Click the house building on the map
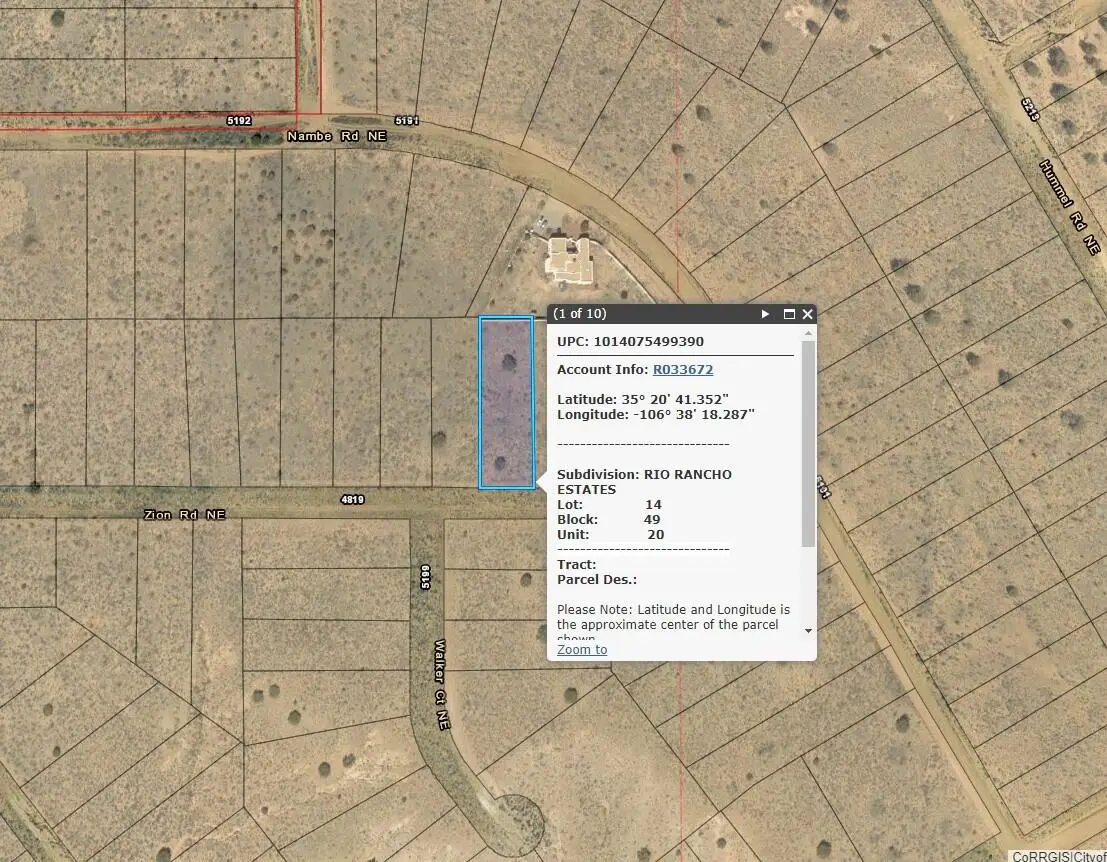Screen dimensions: 1107x862 click(569, 257)
